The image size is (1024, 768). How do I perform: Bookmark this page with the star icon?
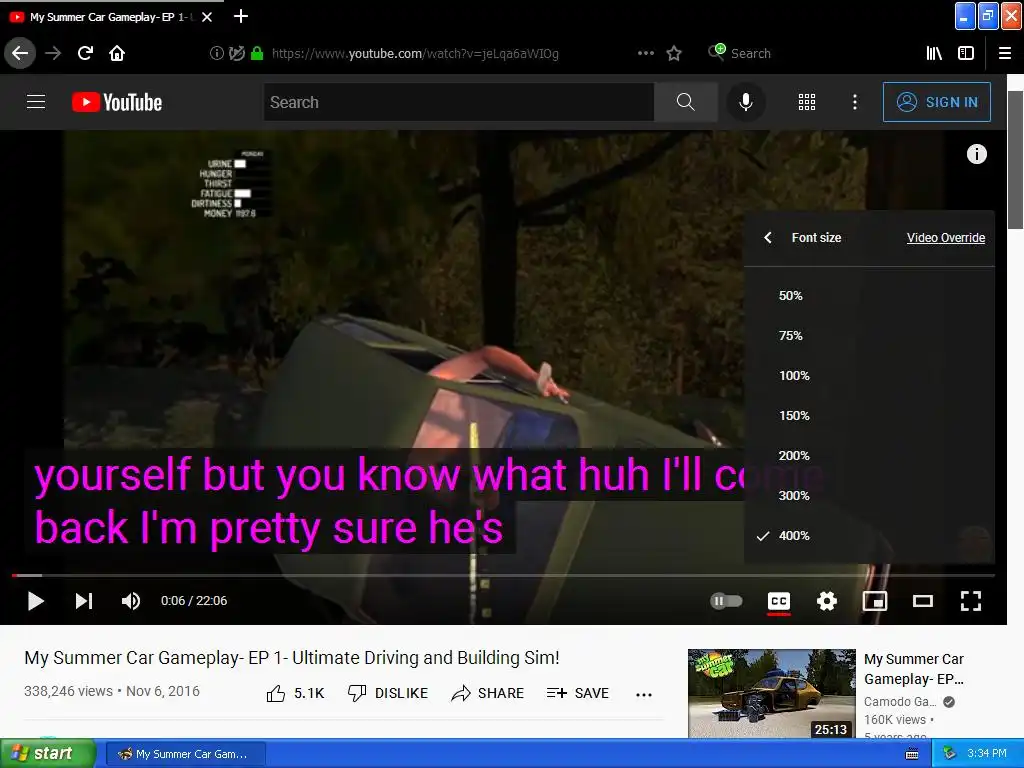(x=674, y=53)
